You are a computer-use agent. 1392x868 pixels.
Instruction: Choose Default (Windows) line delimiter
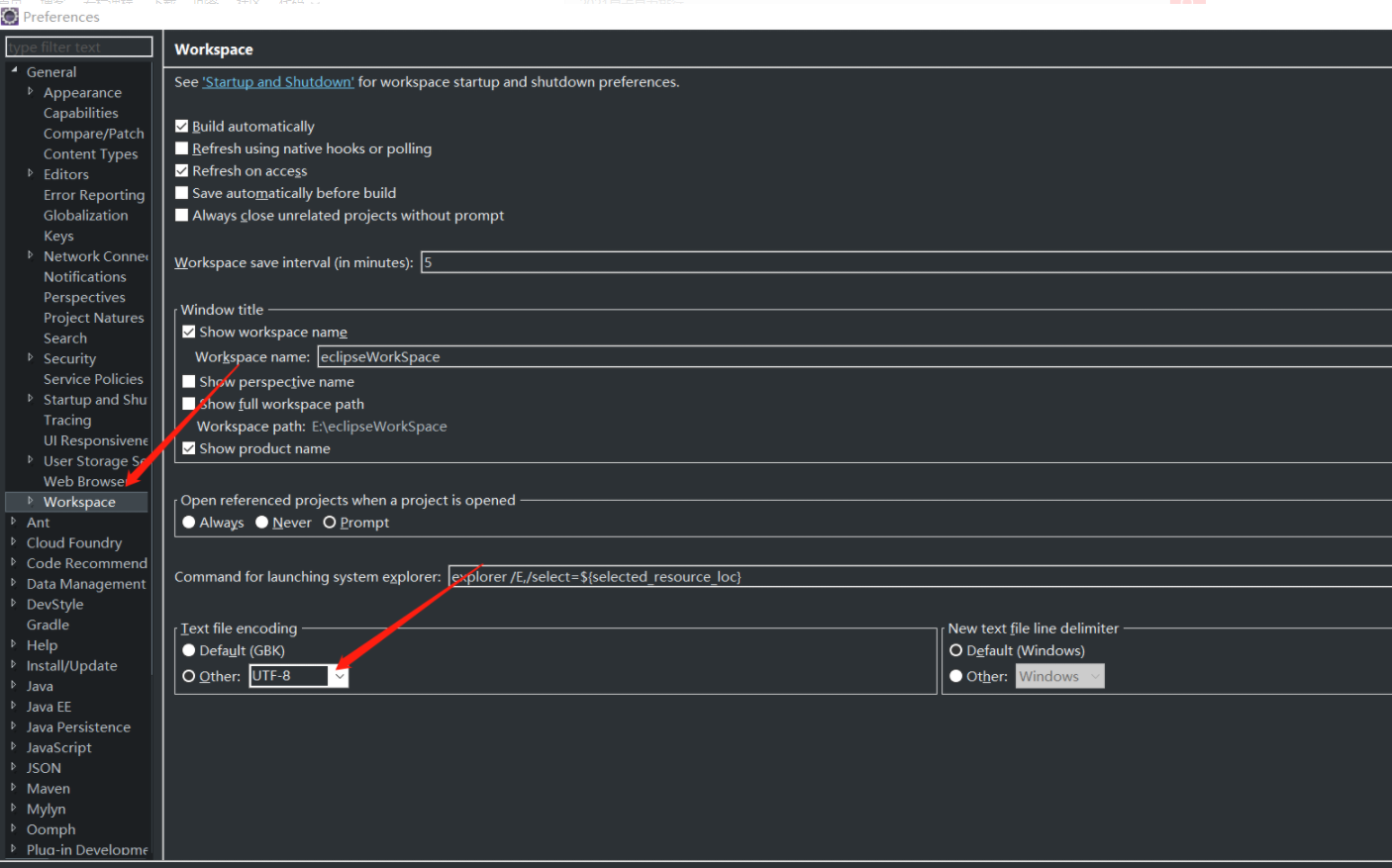955,650
